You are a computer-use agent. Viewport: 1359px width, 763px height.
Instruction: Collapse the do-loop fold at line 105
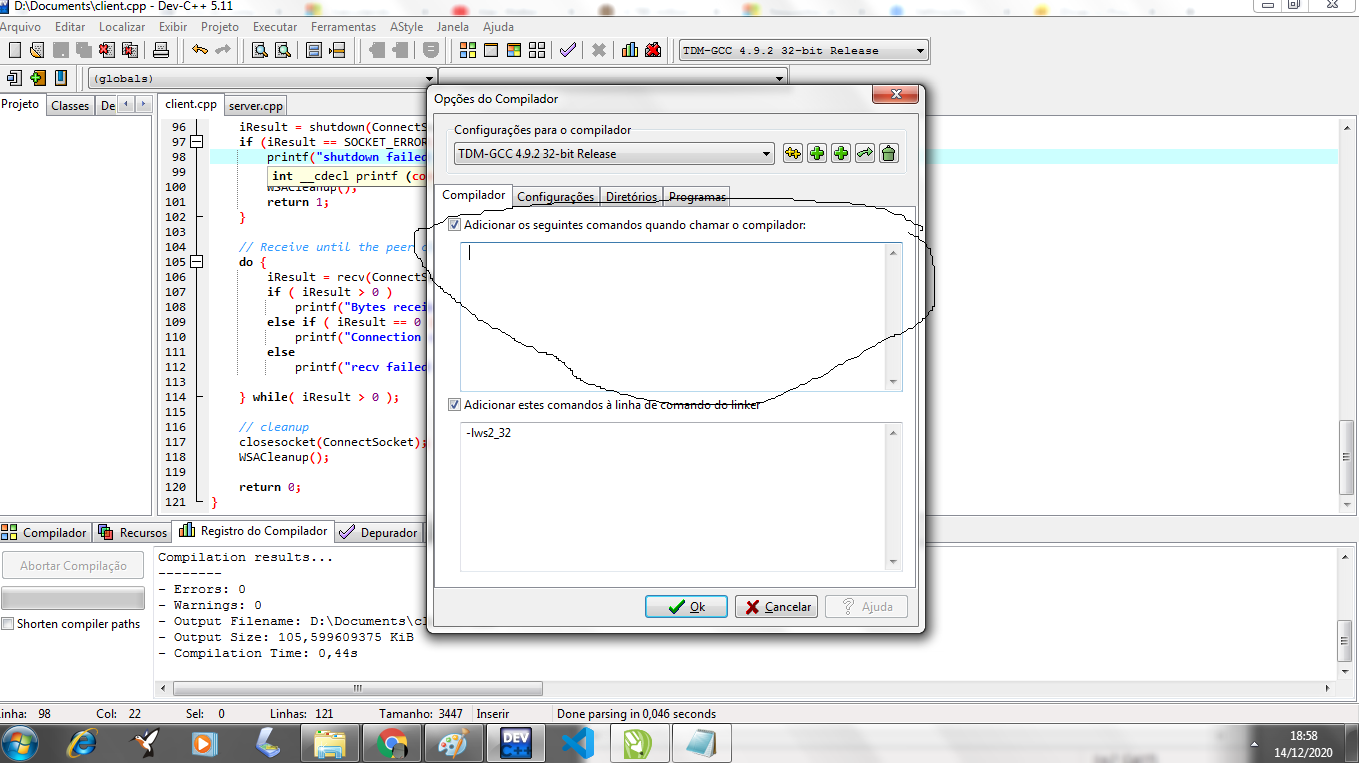(x=197, y=262)
